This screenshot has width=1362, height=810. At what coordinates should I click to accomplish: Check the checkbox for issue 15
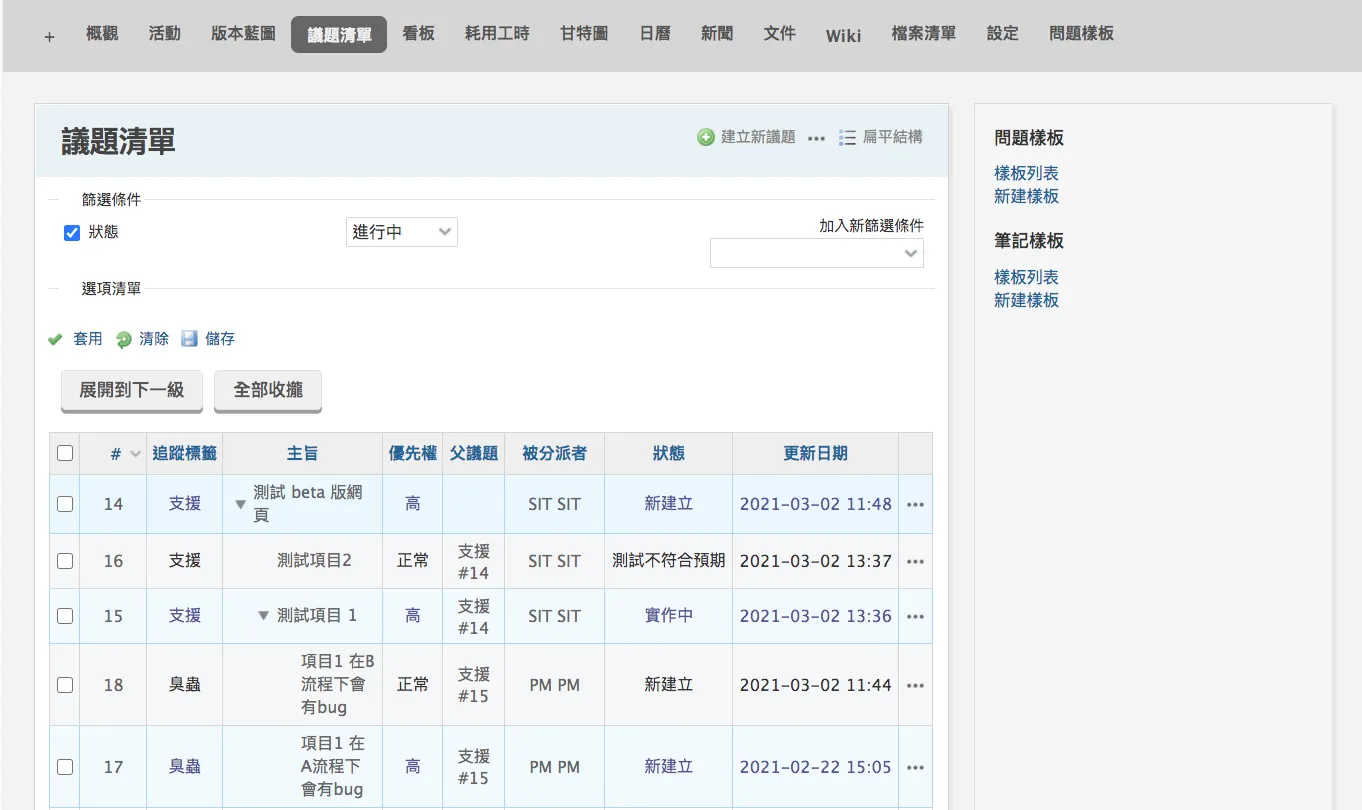[65, 616]
